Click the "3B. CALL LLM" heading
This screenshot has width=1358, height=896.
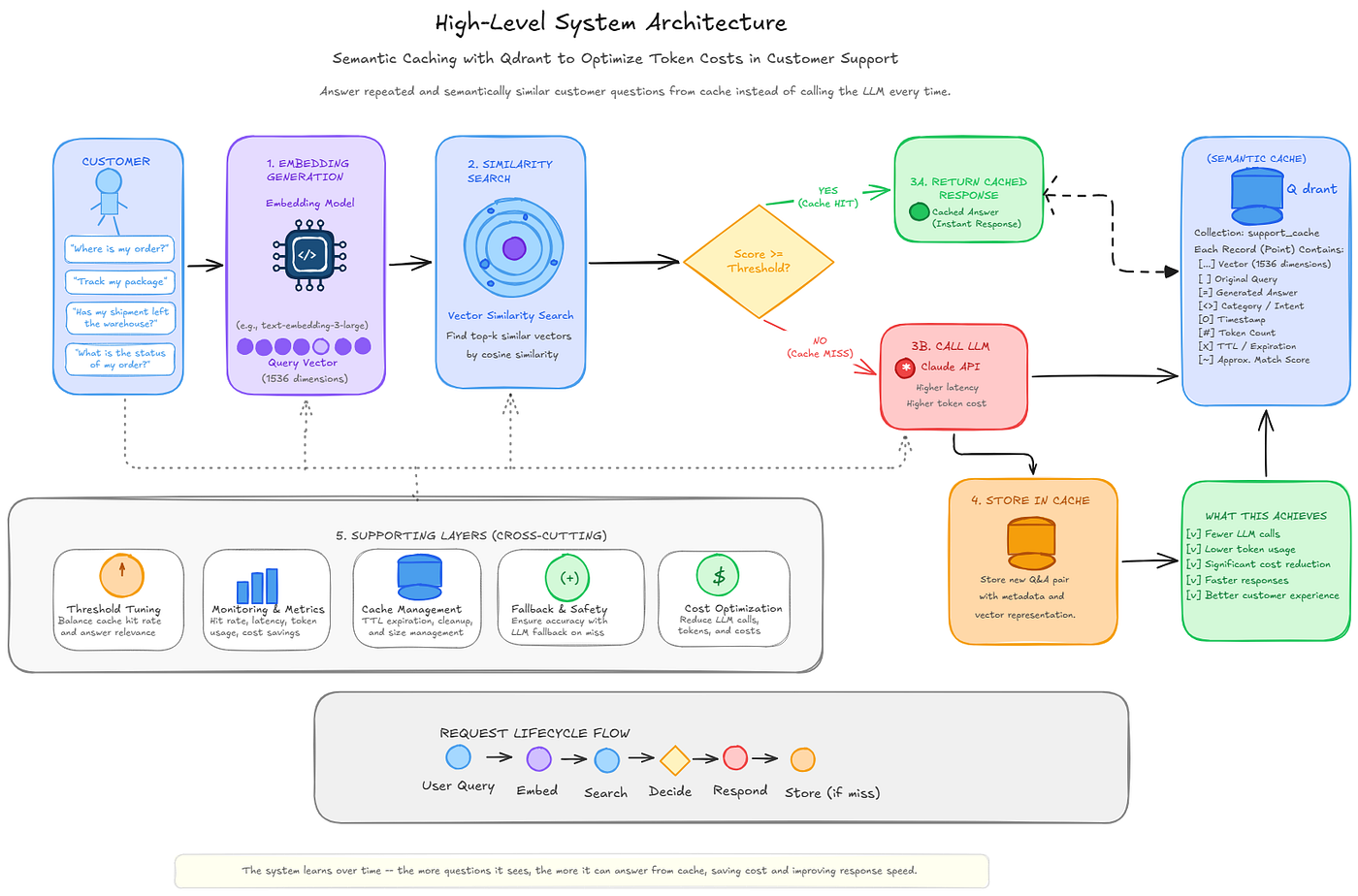pyautogui.click(x=950, y=346)
